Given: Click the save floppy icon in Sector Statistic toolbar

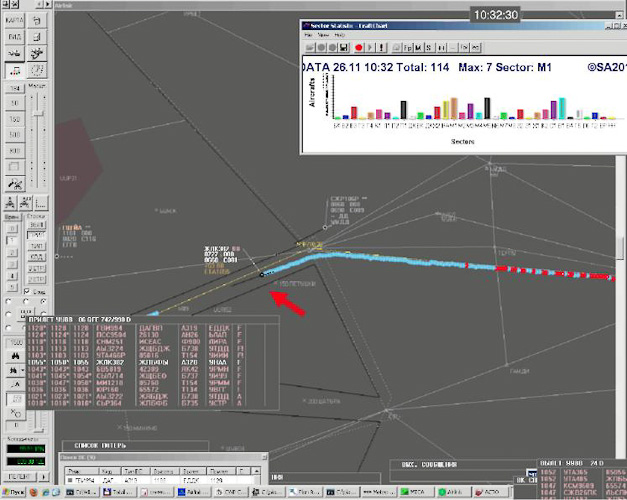Looking at the screenshot, I should click(343, 48).
